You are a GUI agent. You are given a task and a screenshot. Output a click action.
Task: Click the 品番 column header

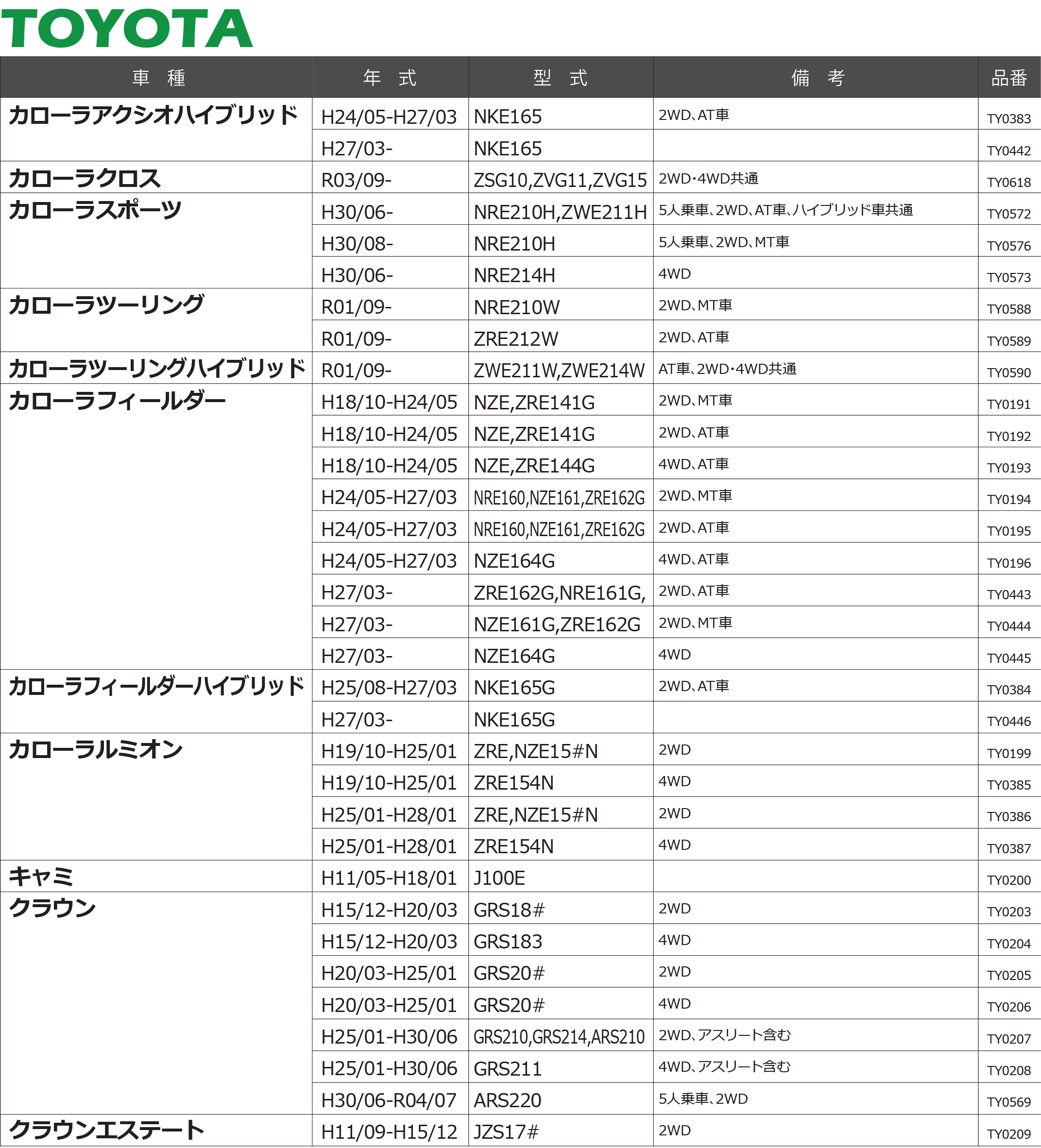pyautogui.click(x=1008, y=77)
